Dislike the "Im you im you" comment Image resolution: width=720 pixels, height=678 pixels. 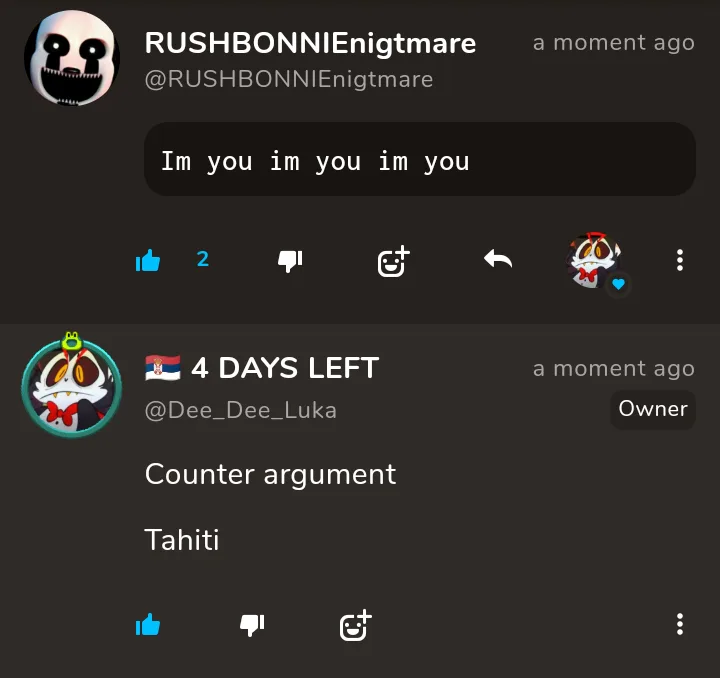pos(290,261)
